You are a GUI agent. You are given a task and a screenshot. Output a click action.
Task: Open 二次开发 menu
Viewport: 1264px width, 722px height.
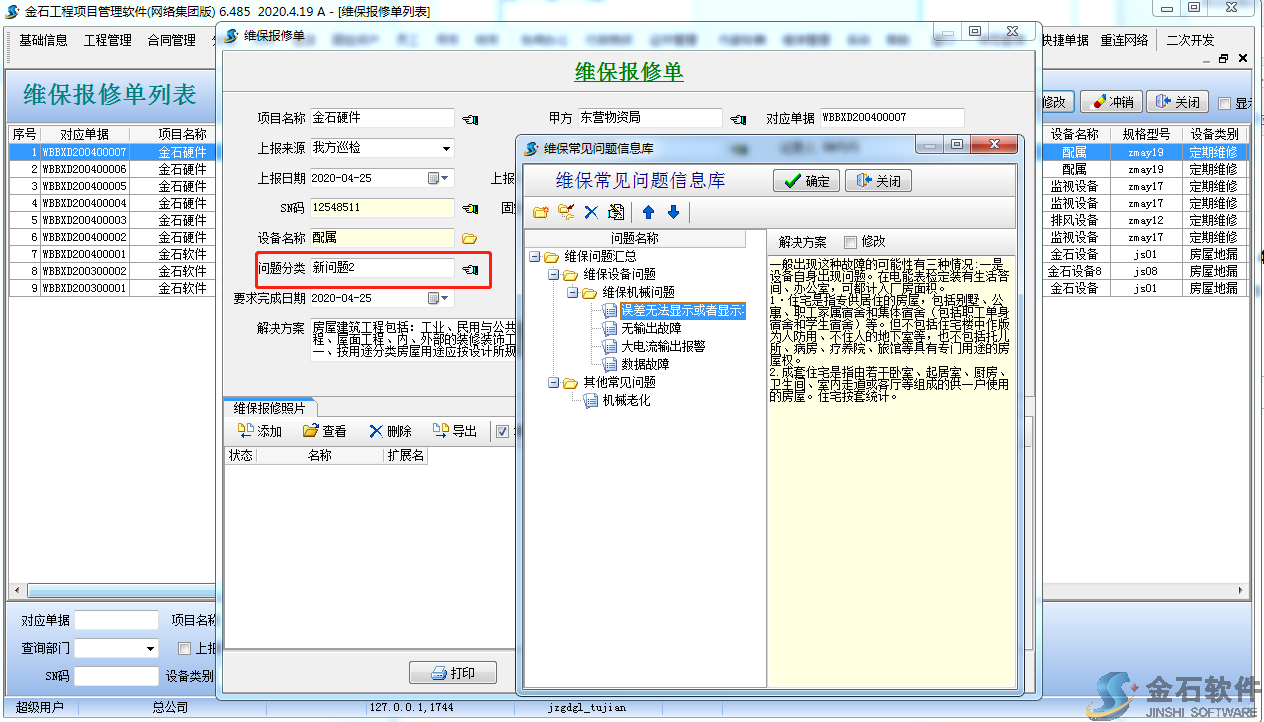(x=1190, y=41)
